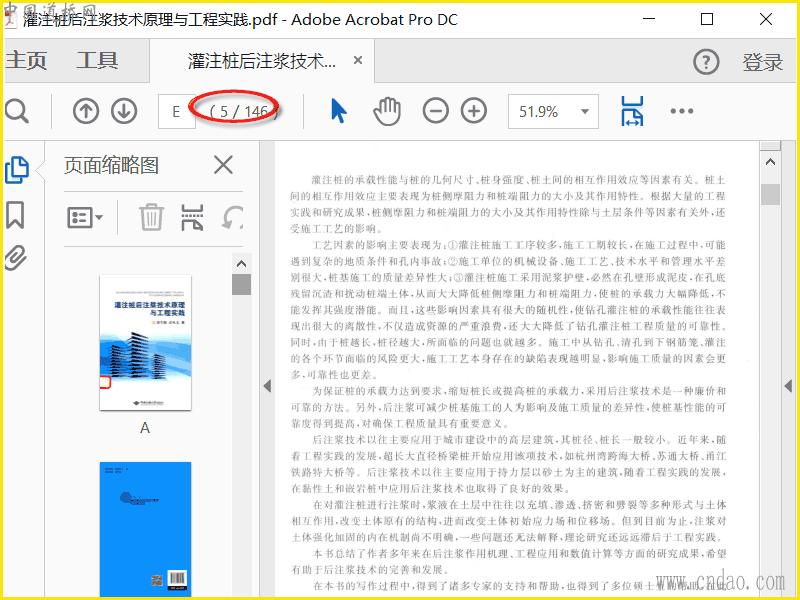Expand the right tools pane arrow
Image resolution: width=800 pixels, height=600 pixels.
(x=788, y=386)
